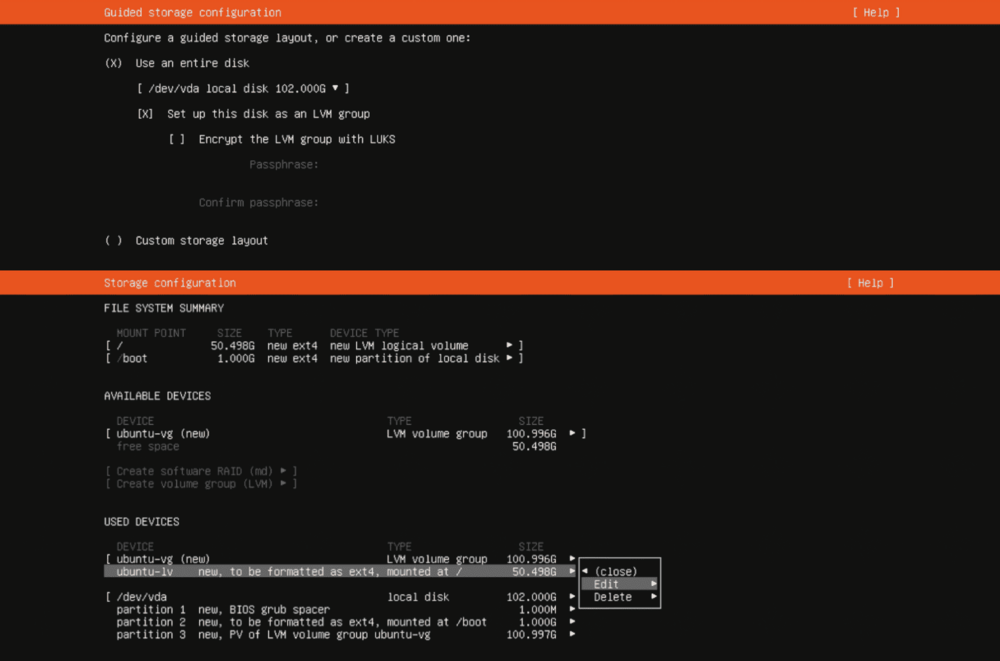Open arrow menu for partition 1 BIOS grub spacer
The image size is (1000, 661).
(x=572, y=609)
